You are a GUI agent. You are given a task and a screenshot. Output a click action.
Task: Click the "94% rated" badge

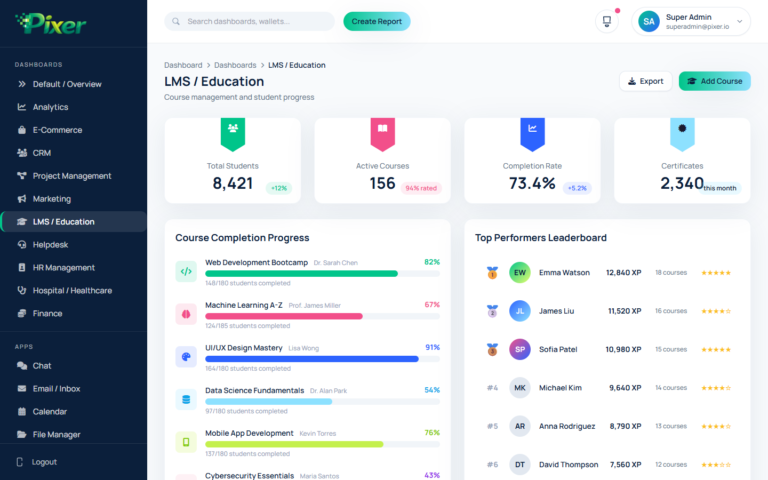[x=421, y=188]
